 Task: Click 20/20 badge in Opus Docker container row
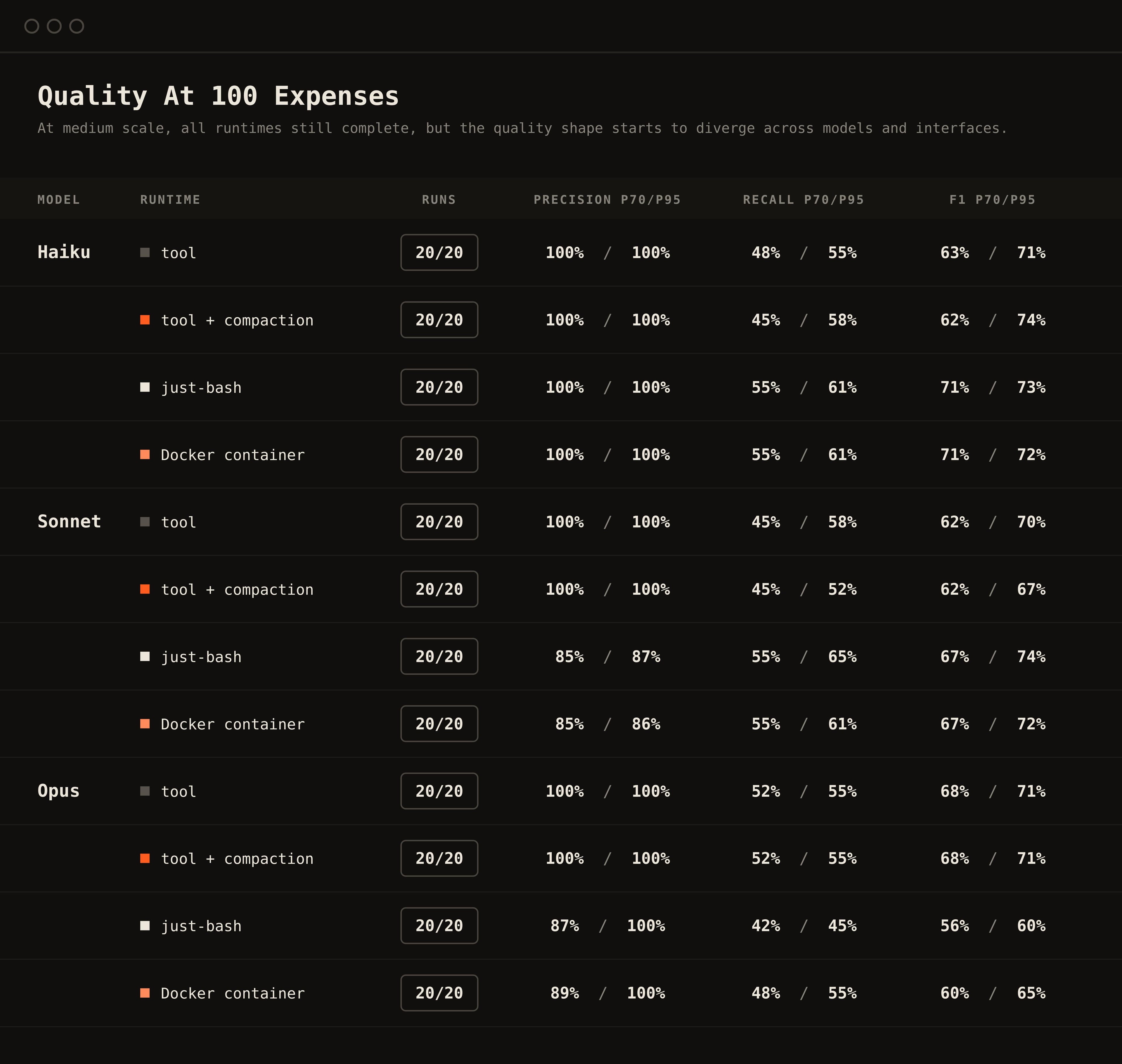click(x=439, y=993)
